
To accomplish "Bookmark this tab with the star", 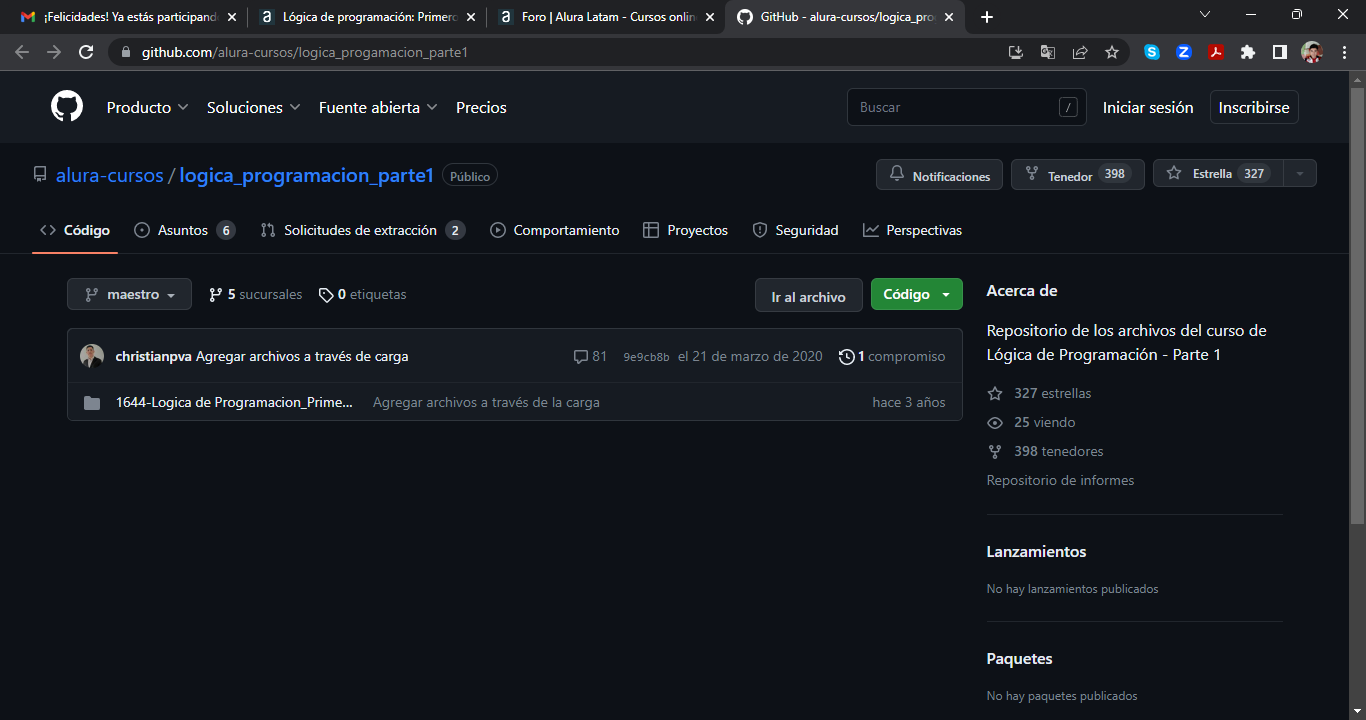I will pos(1112,52).
